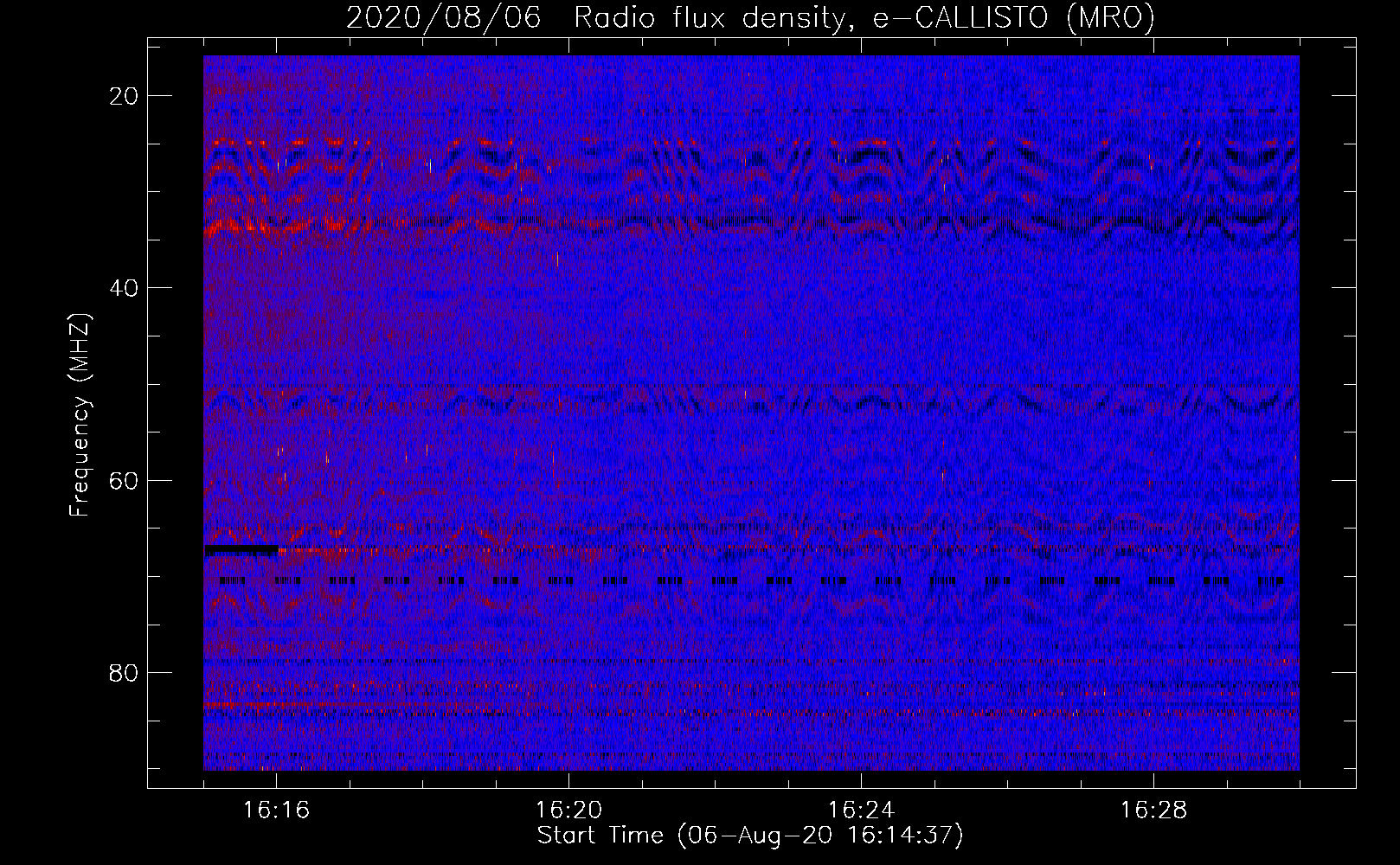Image resolution: width=1400 pixels, height=865 pixels.
Task: Click the plot title '2020/08/06 Radio flux density, e-CALLISTO (MRO)'
Action: tap(750, 18)
